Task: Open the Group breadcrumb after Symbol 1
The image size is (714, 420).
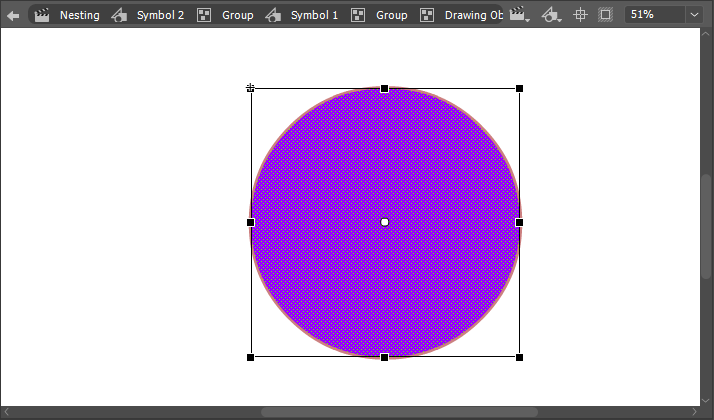Action: pos(391,15)
